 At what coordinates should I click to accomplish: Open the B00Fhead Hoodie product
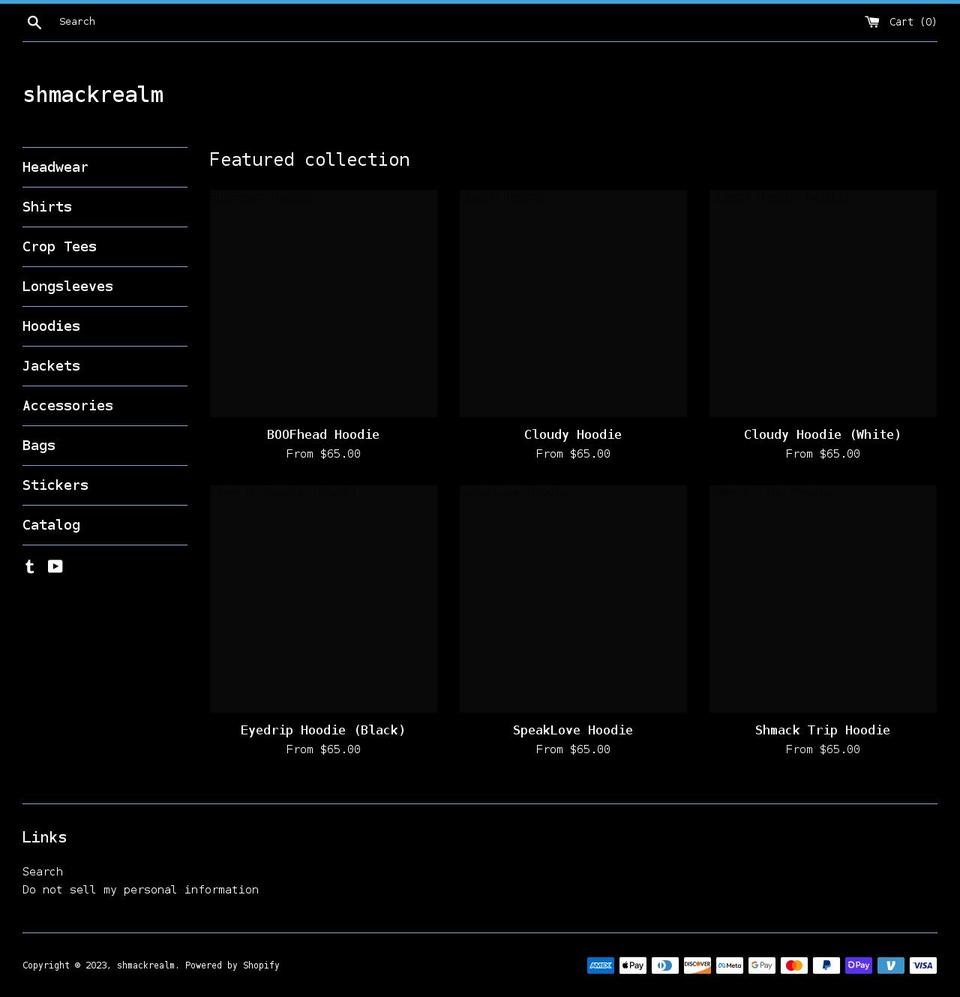tap(323, 434)
